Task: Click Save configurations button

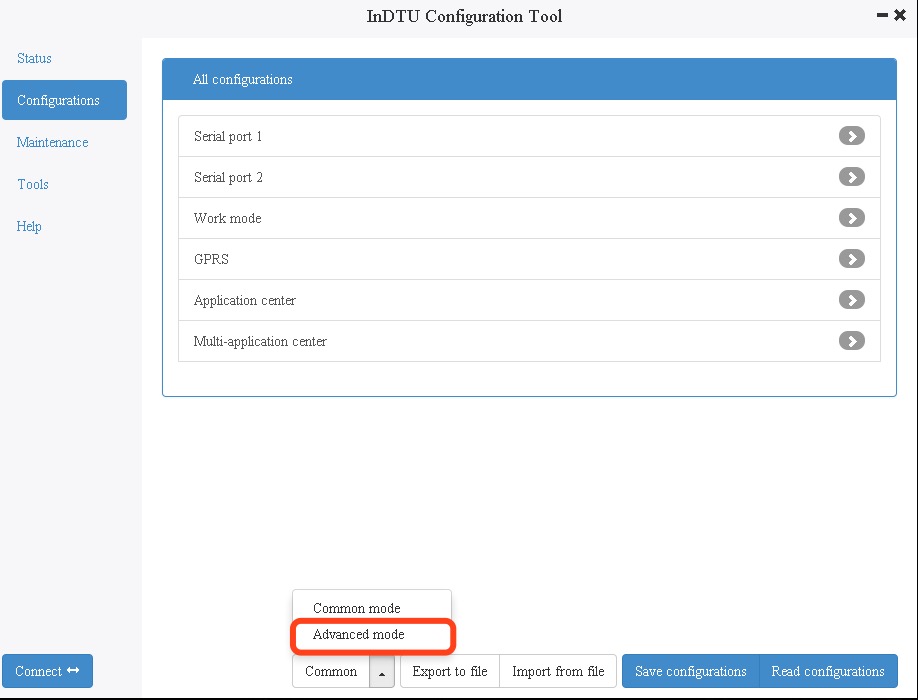Action: coord(690,672)
